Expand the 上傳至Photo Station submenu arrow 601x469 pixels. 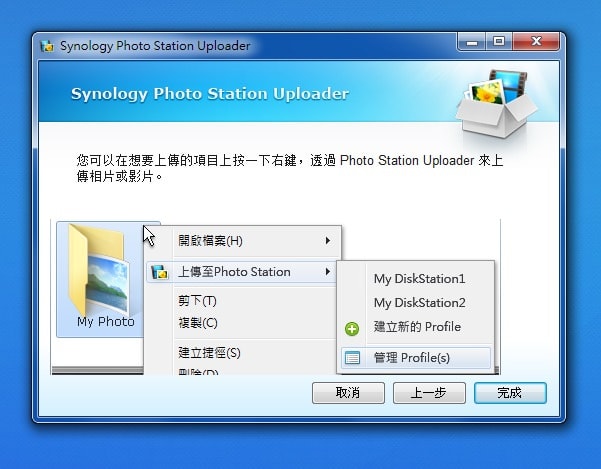(328, 272)
